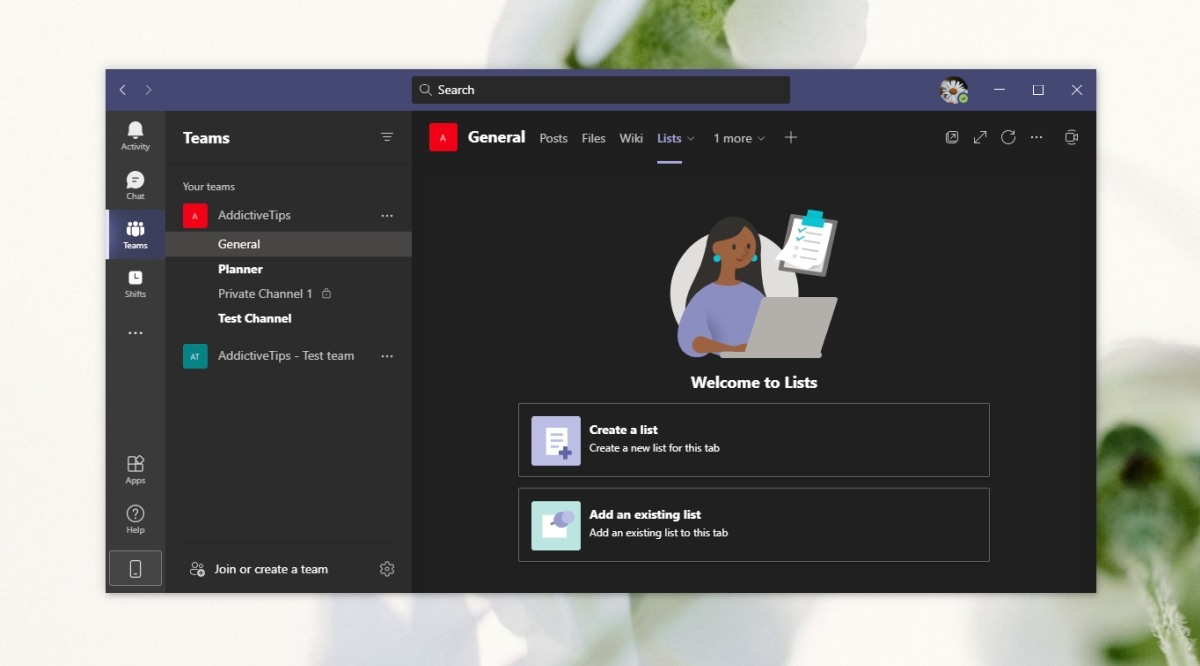Expand the 1 more tabs dropdown

tap(761, 139)
